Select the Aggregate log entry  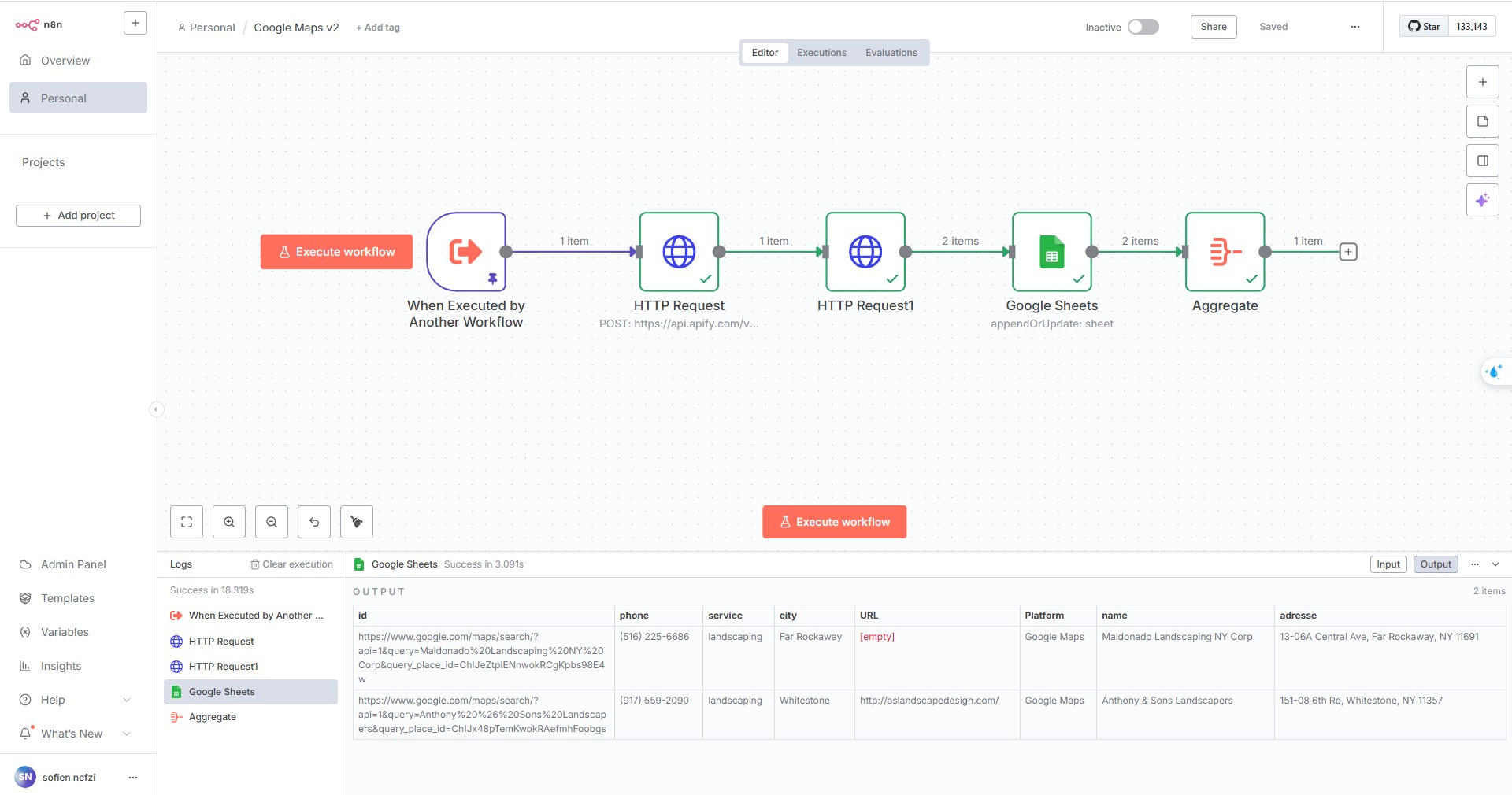pyautogui.click(x=250, y=717)
